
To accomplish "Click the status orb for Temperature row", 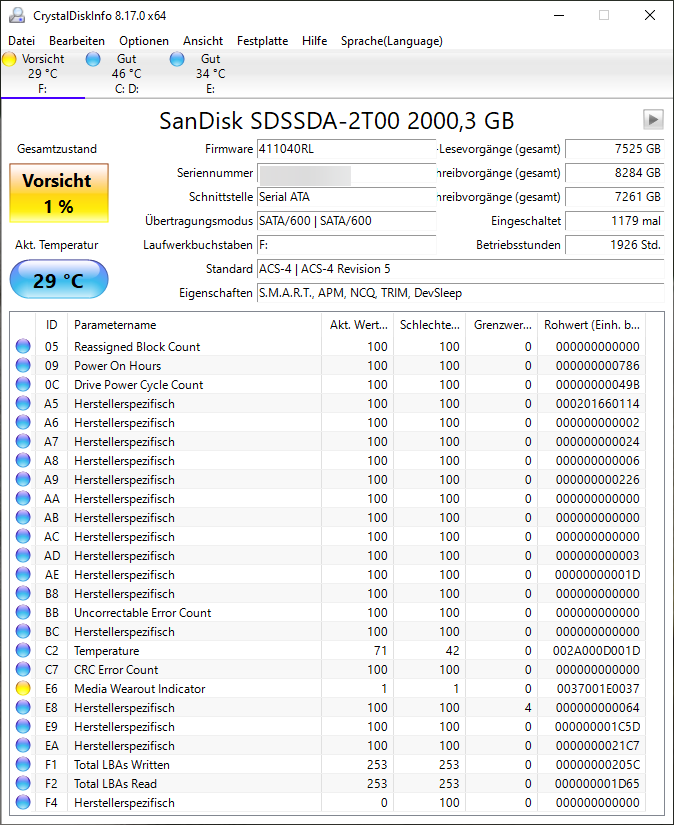I will click(23, 650).
